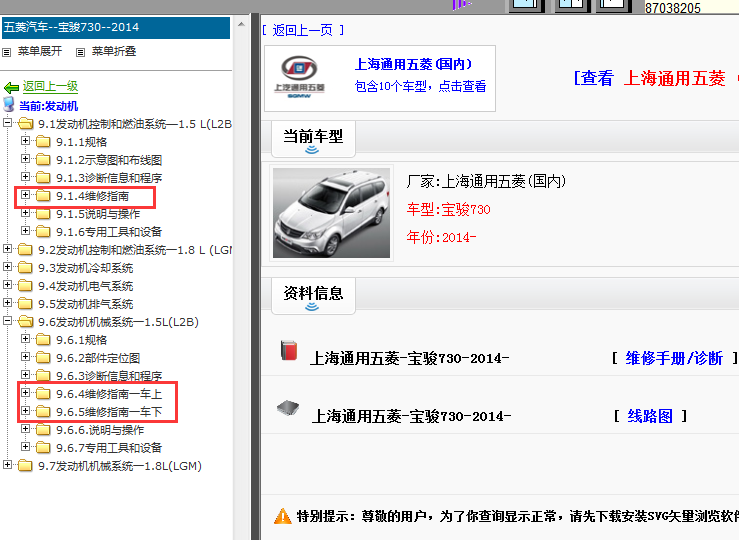Click the gray chip icon for 线路图

[x=288, y=408]
